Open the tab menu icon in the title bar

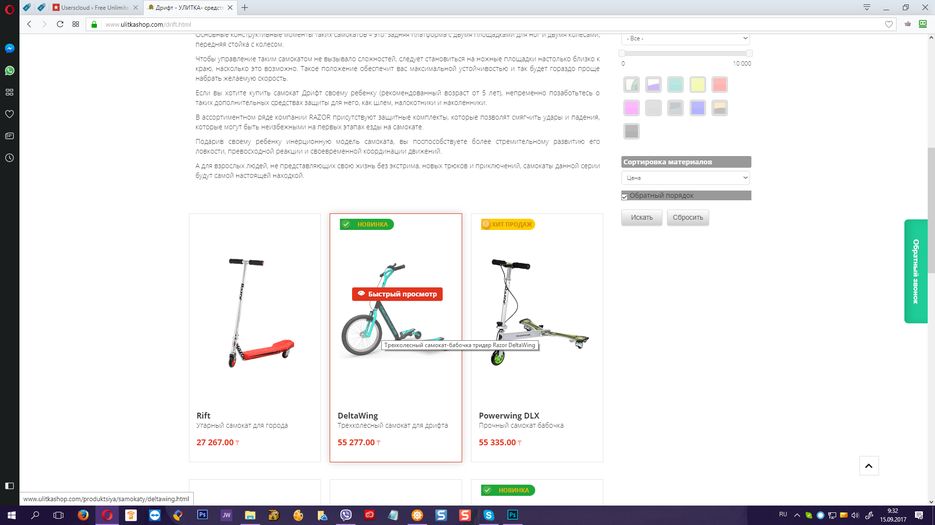pos(866,8)
